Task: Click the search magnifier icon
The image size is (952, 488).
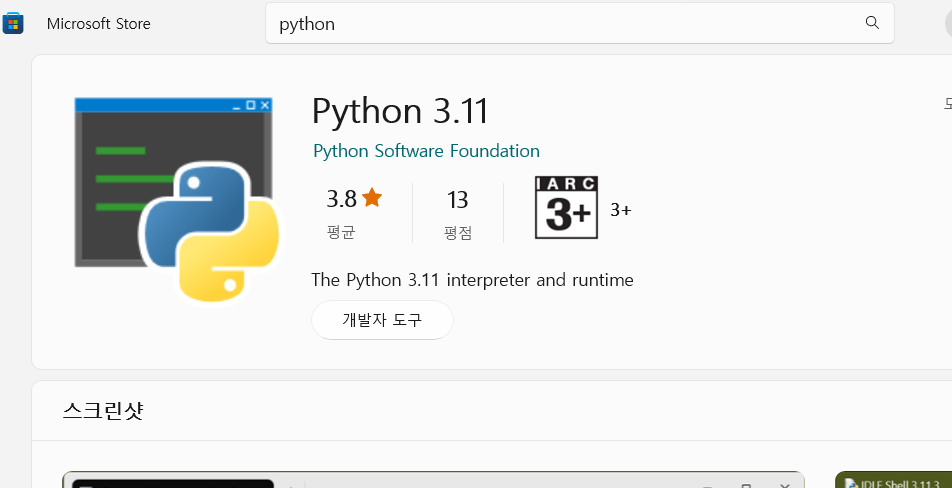Action: [872, 23]
